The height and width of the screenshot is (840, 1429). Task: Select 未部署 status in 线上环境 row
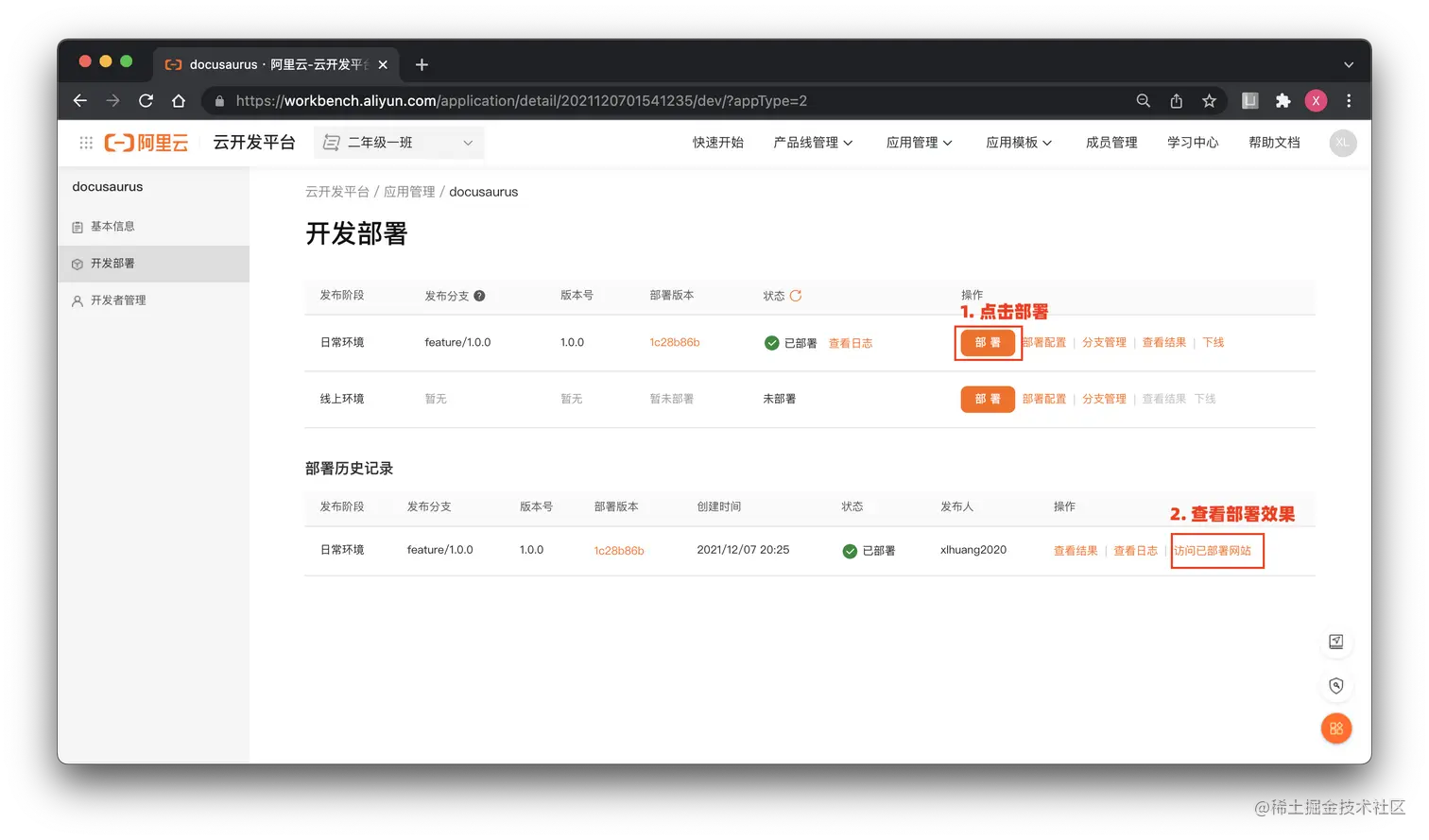[780, 399]
